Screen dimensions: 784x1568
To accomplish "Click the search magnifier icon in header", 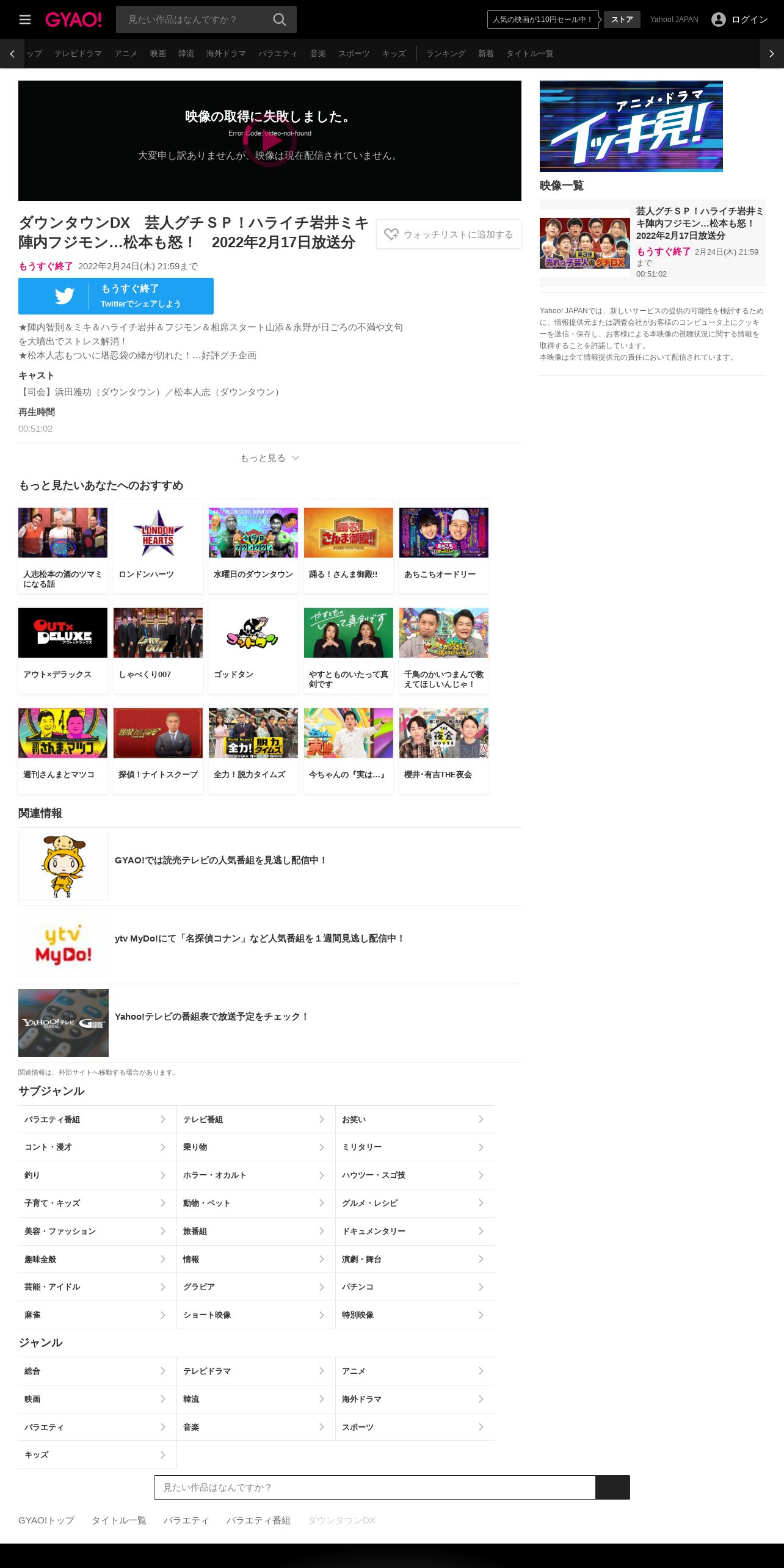I will pos(280,20).
